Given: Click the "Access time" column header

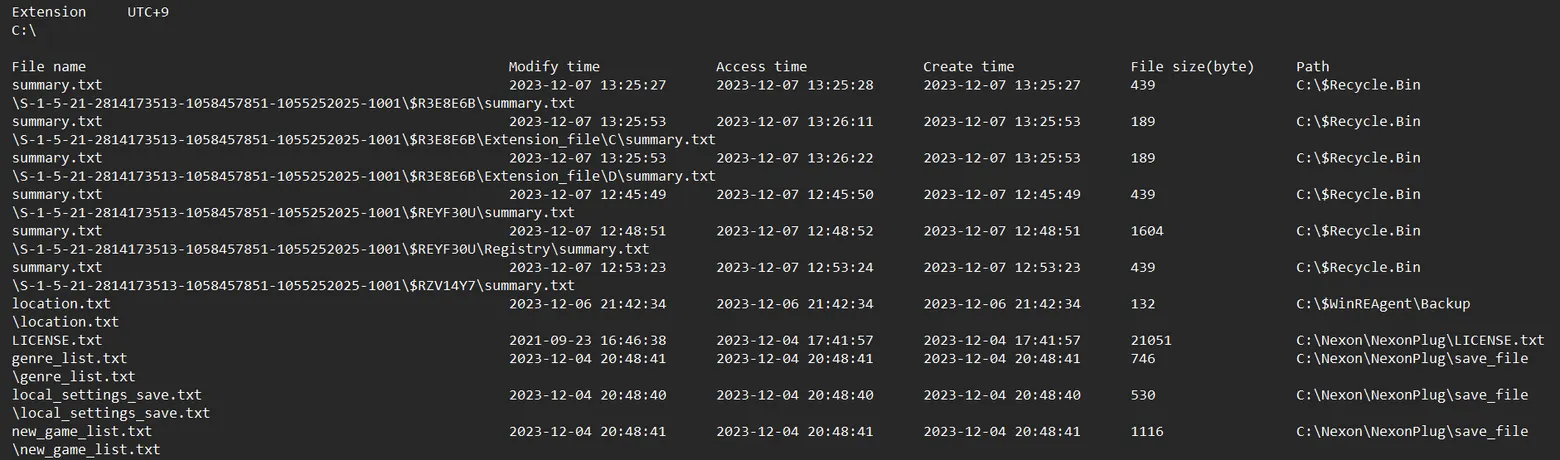Looking at the screenshot, I should pyautogui.click(x=761, y=67).
